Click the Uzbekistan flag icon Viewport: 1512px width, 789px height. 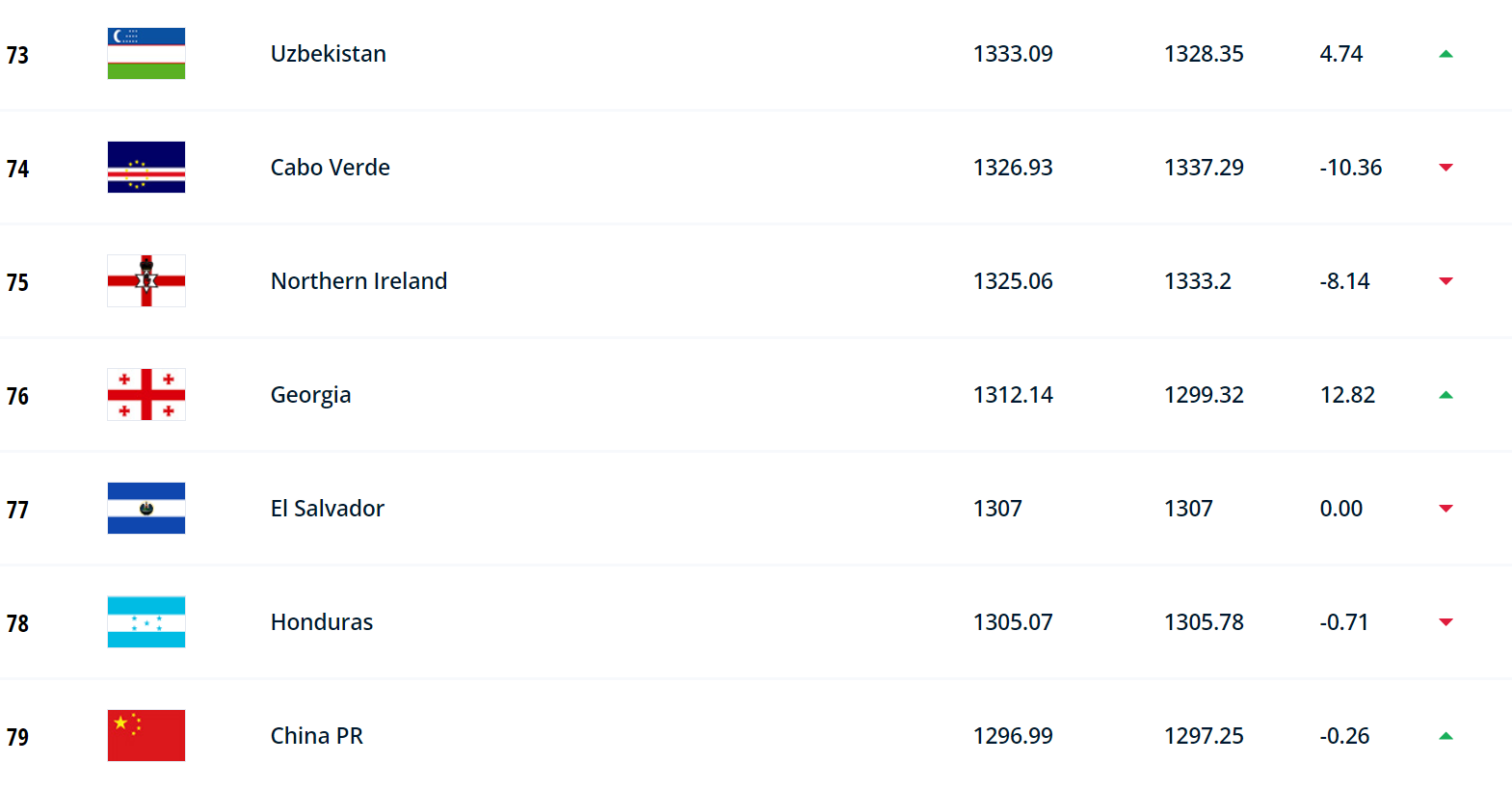[x=146, y=54]
